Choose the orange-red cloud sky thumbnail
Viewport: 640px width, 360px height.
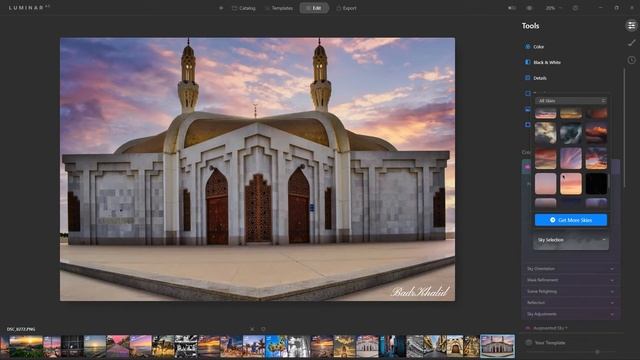(596, 133)
